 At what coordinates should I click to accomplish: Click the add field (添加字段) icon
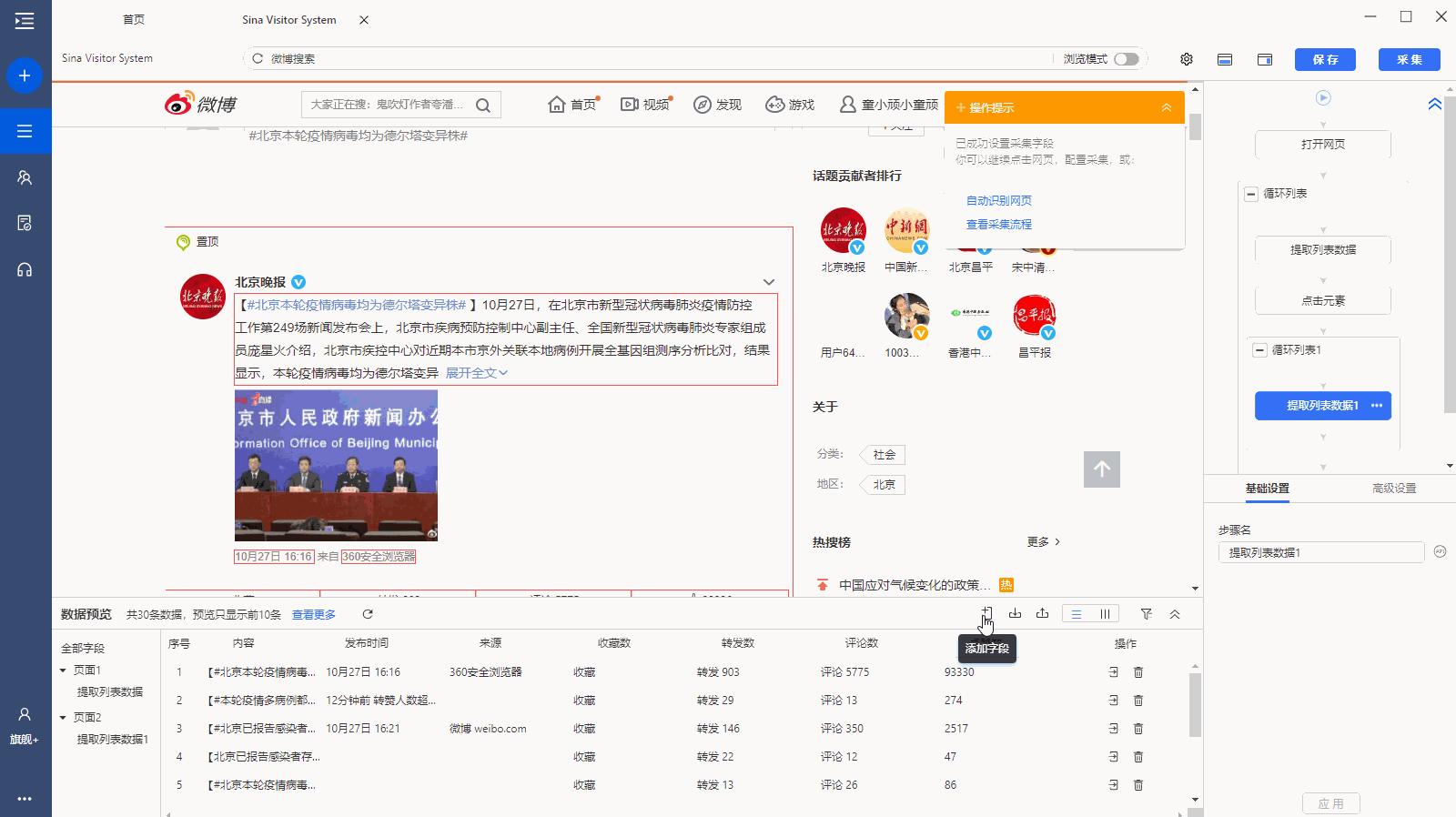(986, 614)
